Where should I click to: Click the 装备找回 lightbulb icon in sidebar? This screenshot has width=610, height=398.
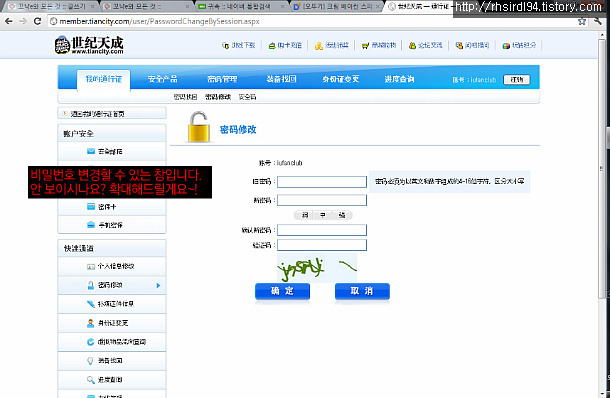(x=90, y=361)
